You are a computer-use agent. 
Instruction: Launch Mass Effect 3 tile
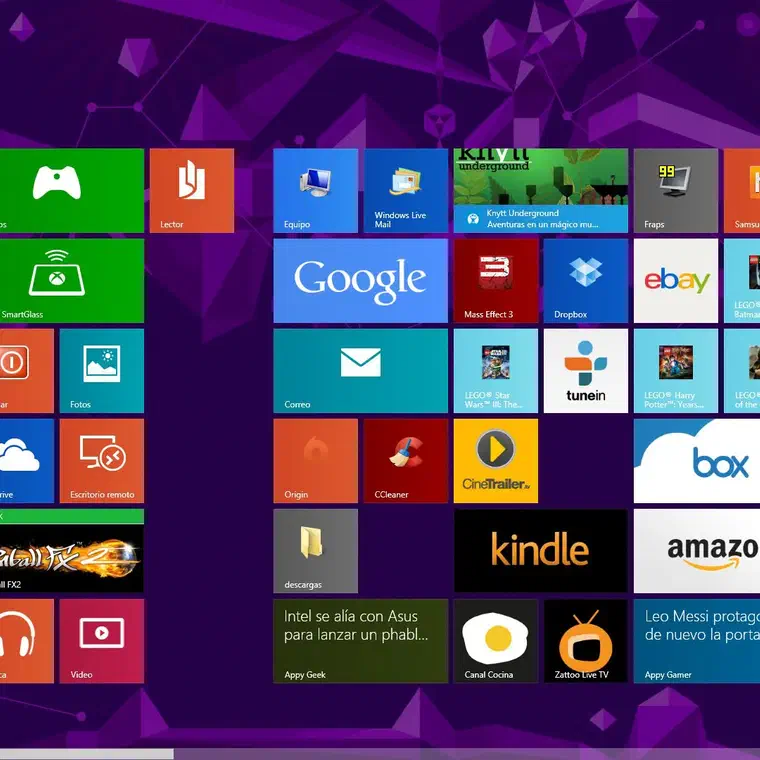point(496,281)
